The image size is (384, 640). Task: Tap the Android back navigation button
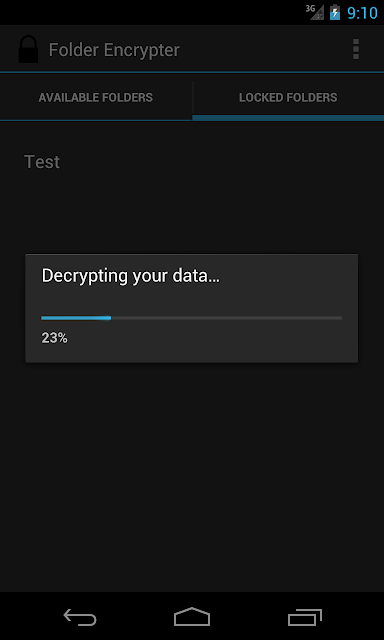click(80, 617)
